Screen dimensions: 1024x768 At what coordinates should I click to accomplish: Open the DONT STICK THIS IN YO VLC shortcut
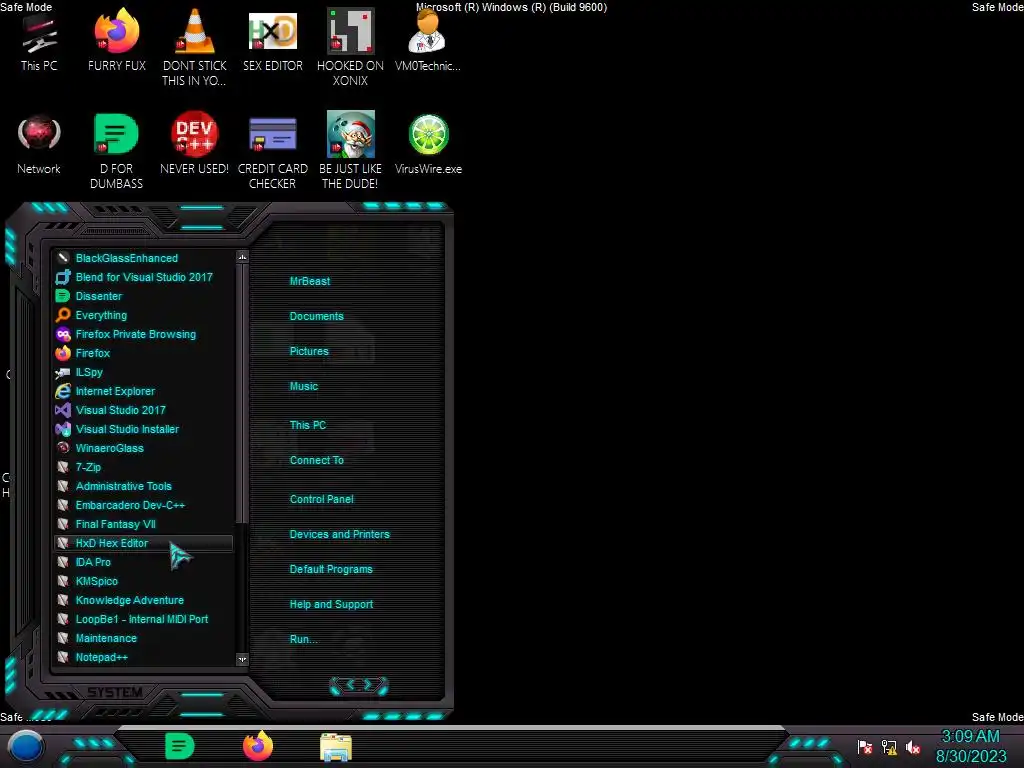pyautogui.click(x=194, y=47)
